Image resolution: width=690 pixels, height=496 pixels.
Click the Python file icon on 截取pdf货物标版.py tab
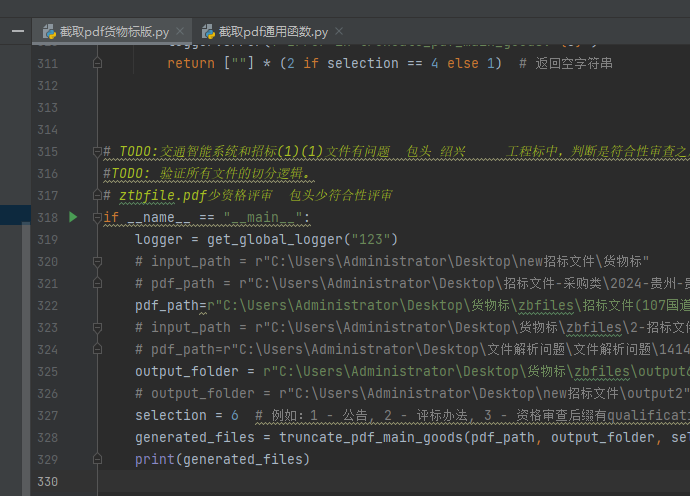click(48, 31)
